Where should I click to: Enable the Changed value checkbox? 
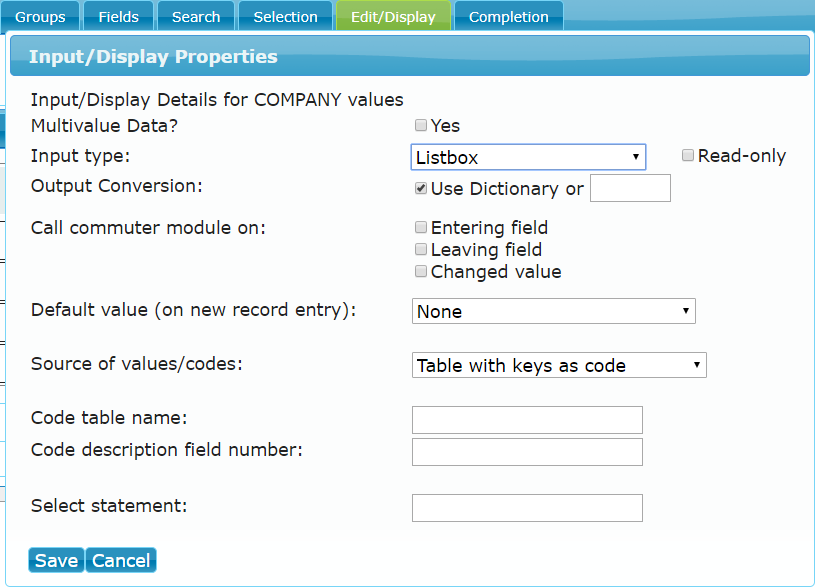421,271
